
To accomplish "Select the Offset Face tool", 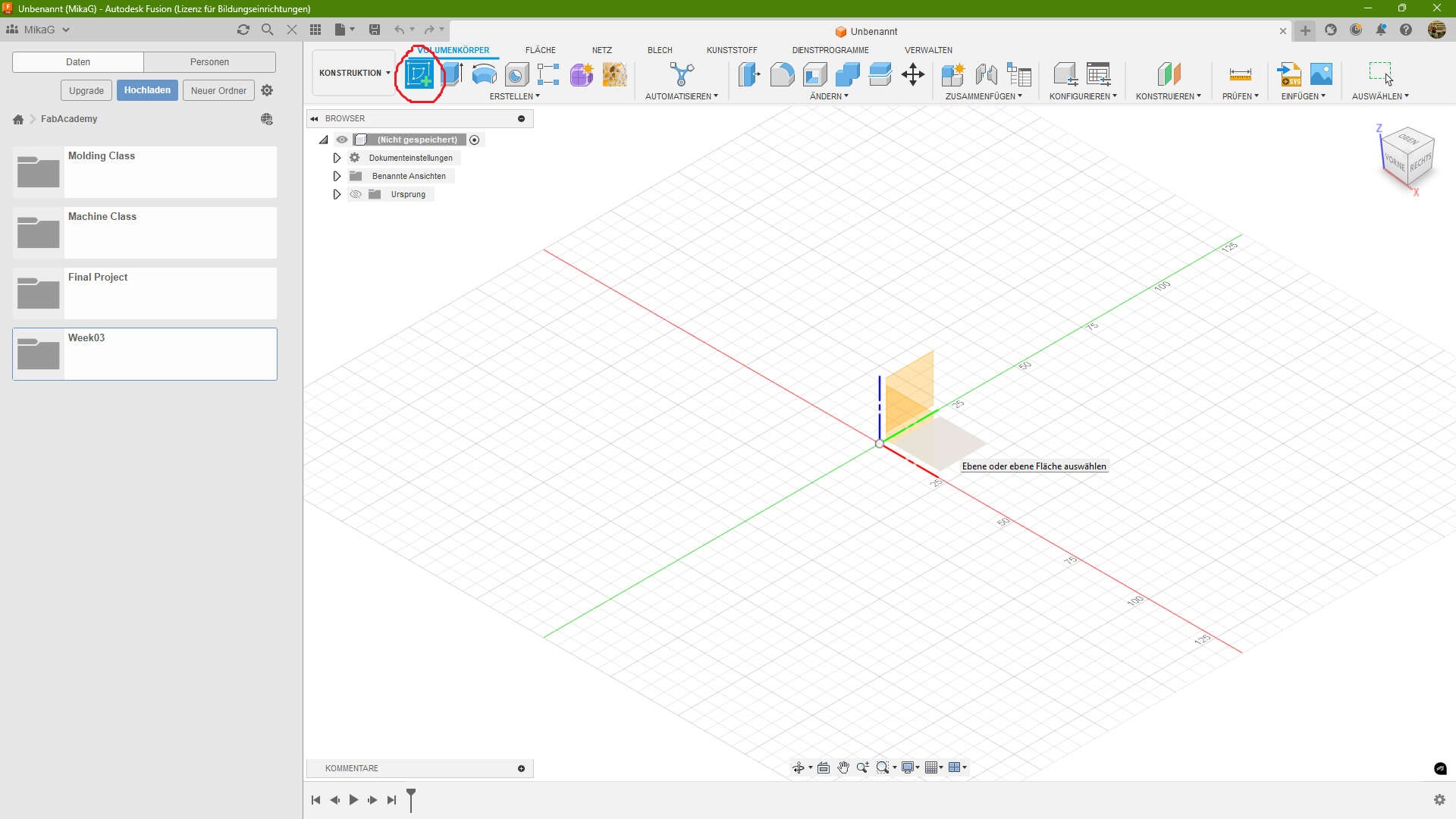I will (x=880, y=74).
